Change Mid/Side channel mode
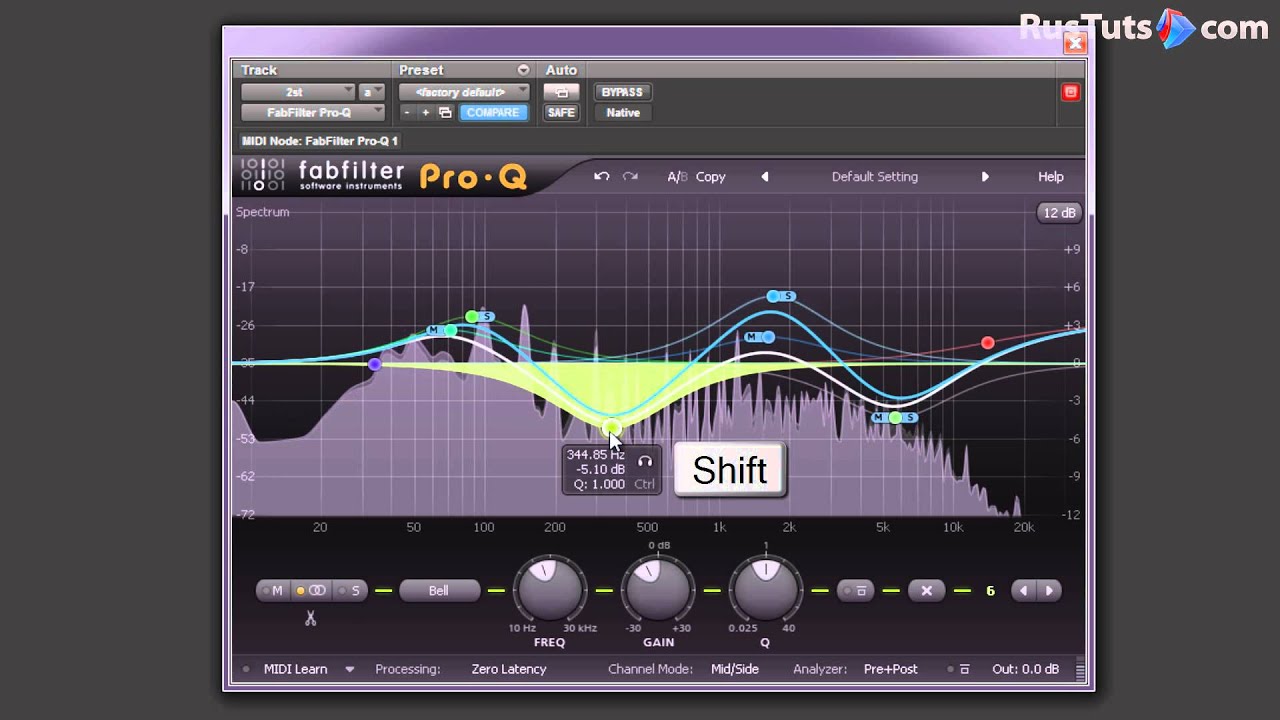This screenshot has width=1280, height=720. click(x=734, y=669)
